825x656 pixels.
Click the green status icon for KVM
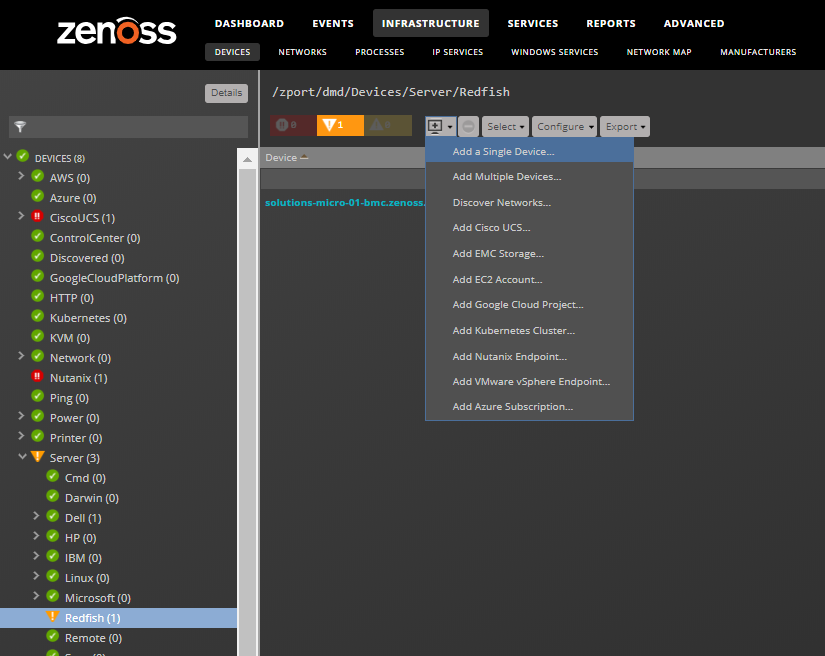(37, 336)
